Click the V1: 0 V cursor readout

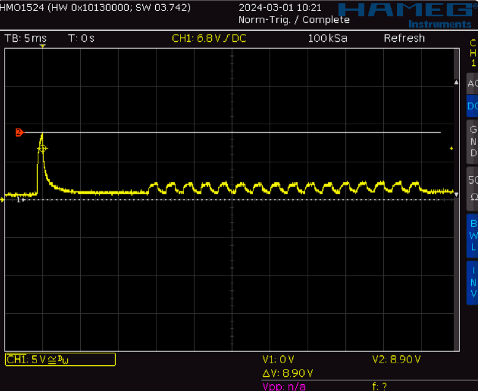tap(278, 359)
